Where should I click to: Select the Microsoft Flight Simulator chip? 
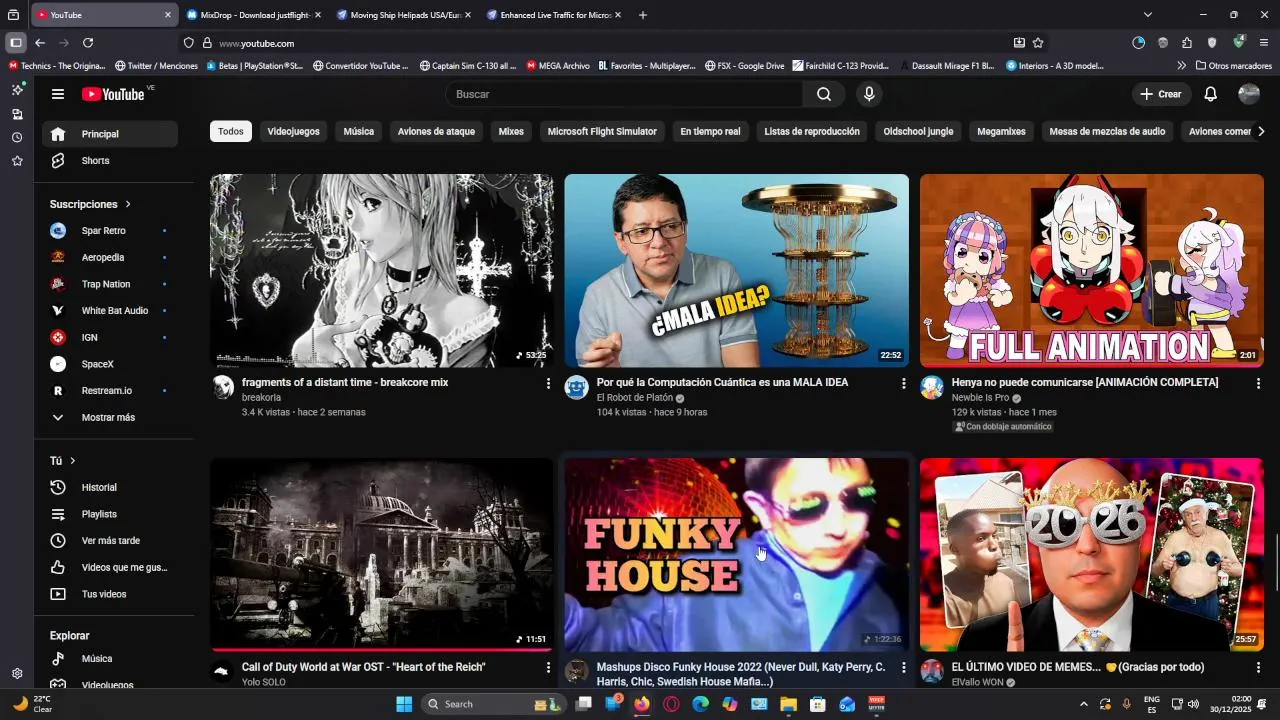click(x=602, y=131)
